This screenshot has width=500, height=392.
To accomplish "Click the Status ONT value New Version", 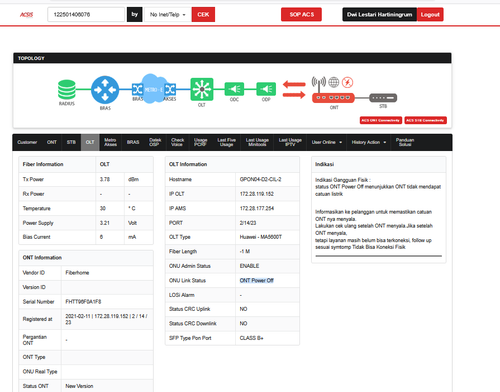I will click(79, 386).
